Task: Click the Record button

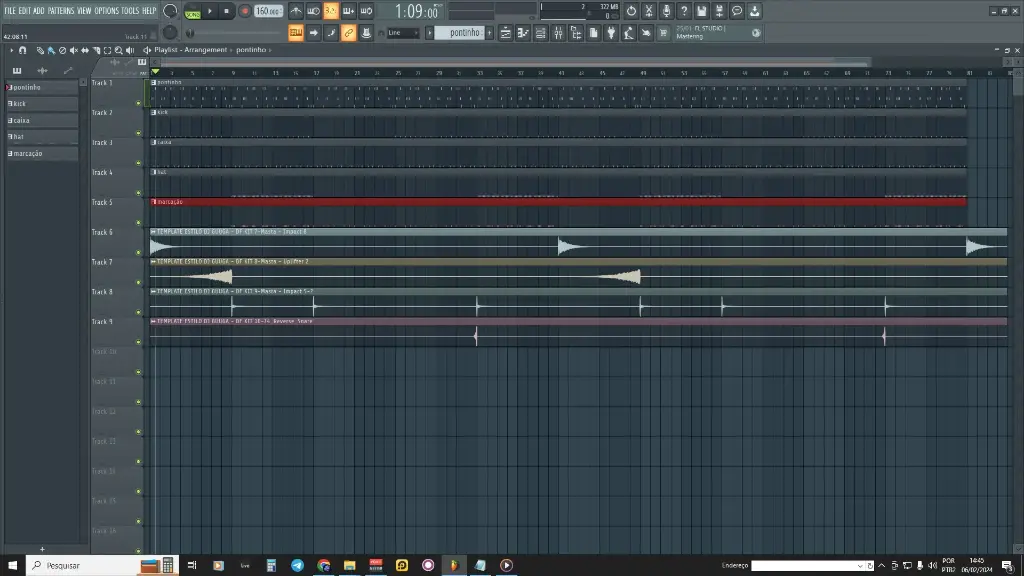Action: point(245,11)
